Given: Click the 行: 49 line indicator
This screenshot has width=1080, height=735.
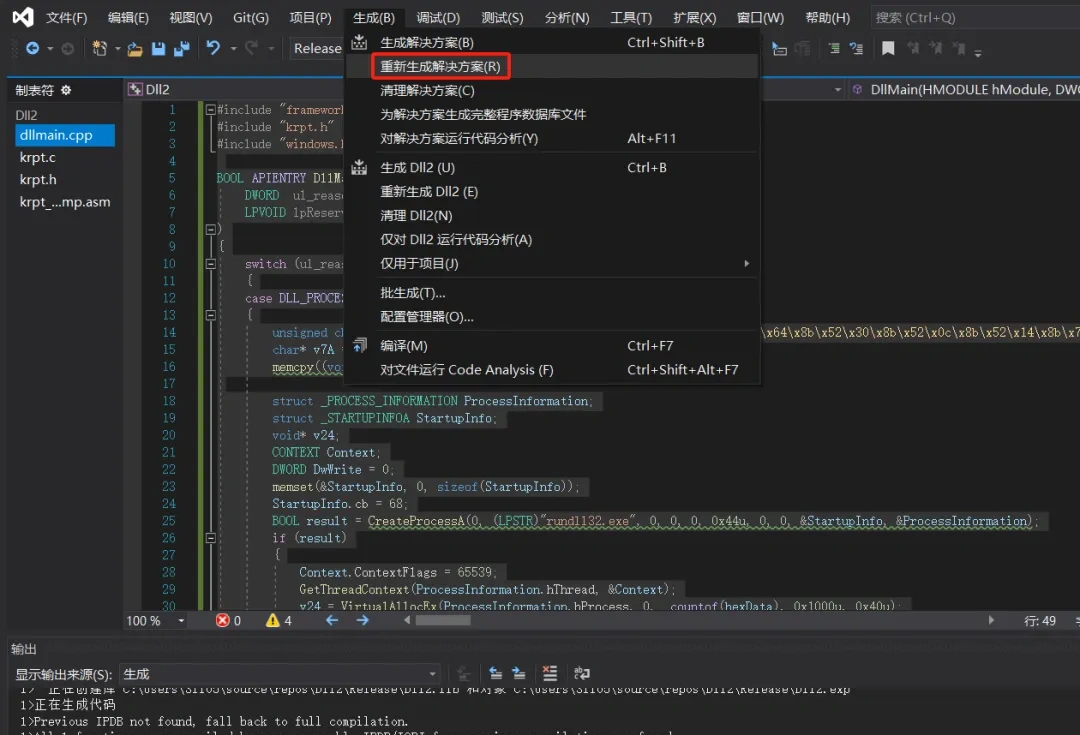Looking at the screenshot, I should 1039,621.
